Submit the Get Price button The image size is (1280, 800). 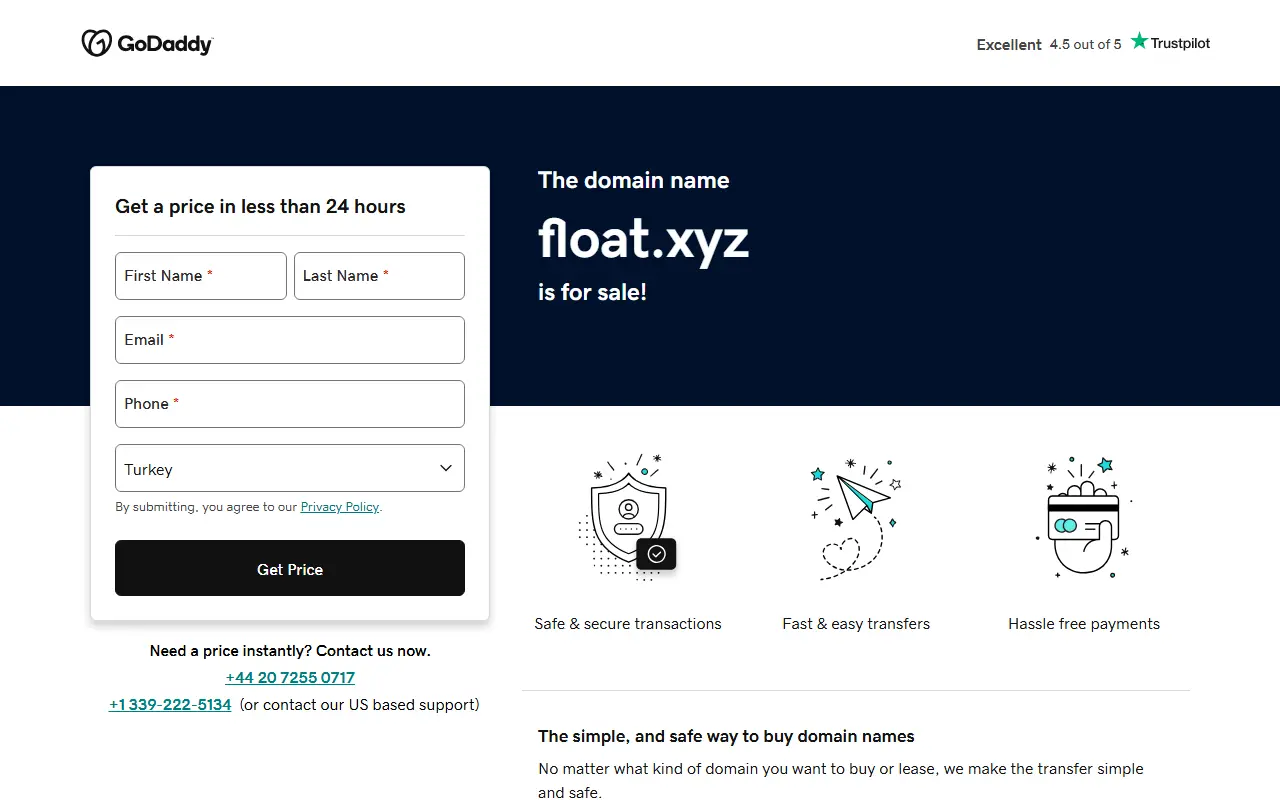point(290,568)
